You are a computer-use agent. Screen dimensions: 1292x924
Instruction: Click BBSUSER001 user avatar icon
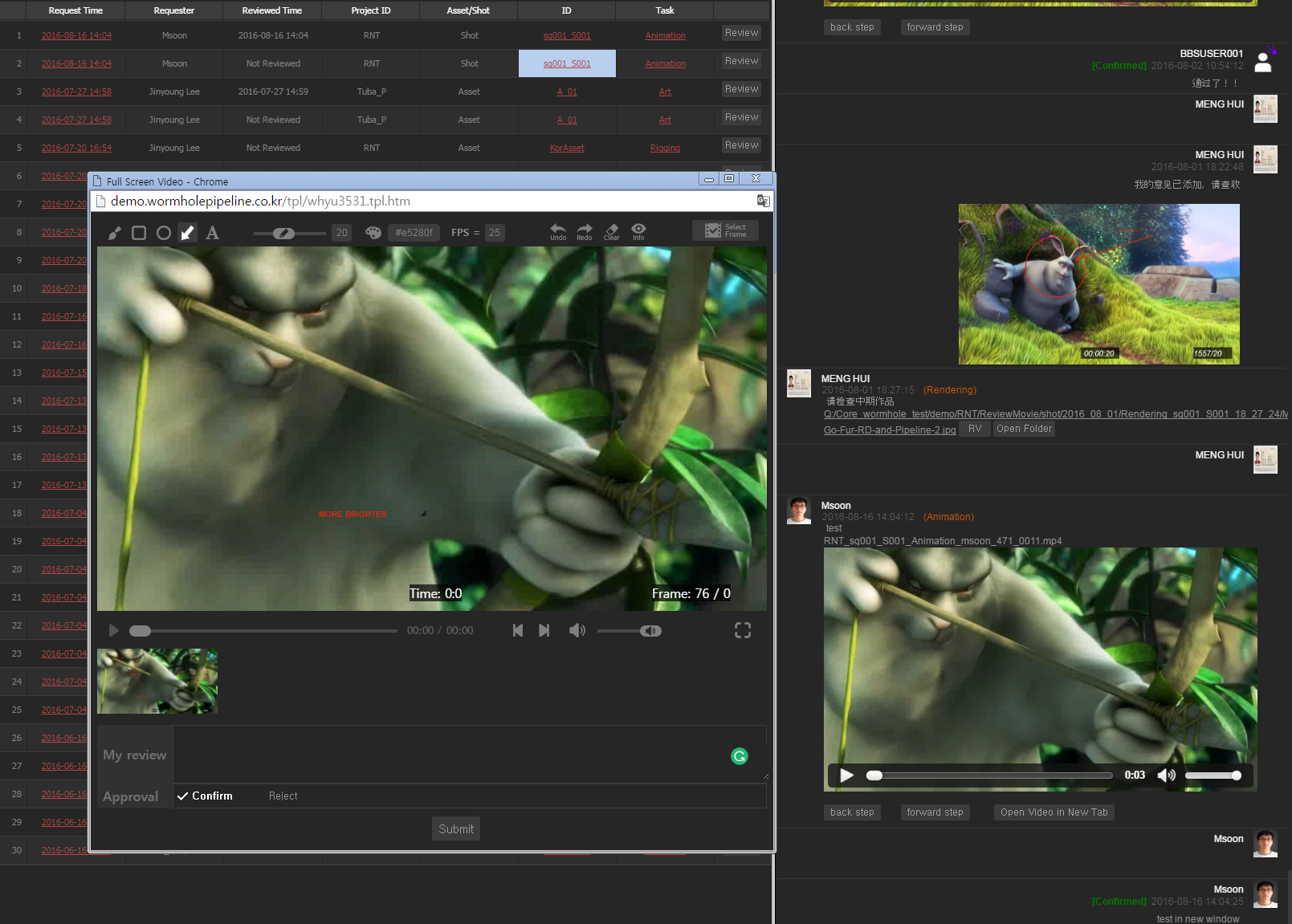[x=1265, y=60]
